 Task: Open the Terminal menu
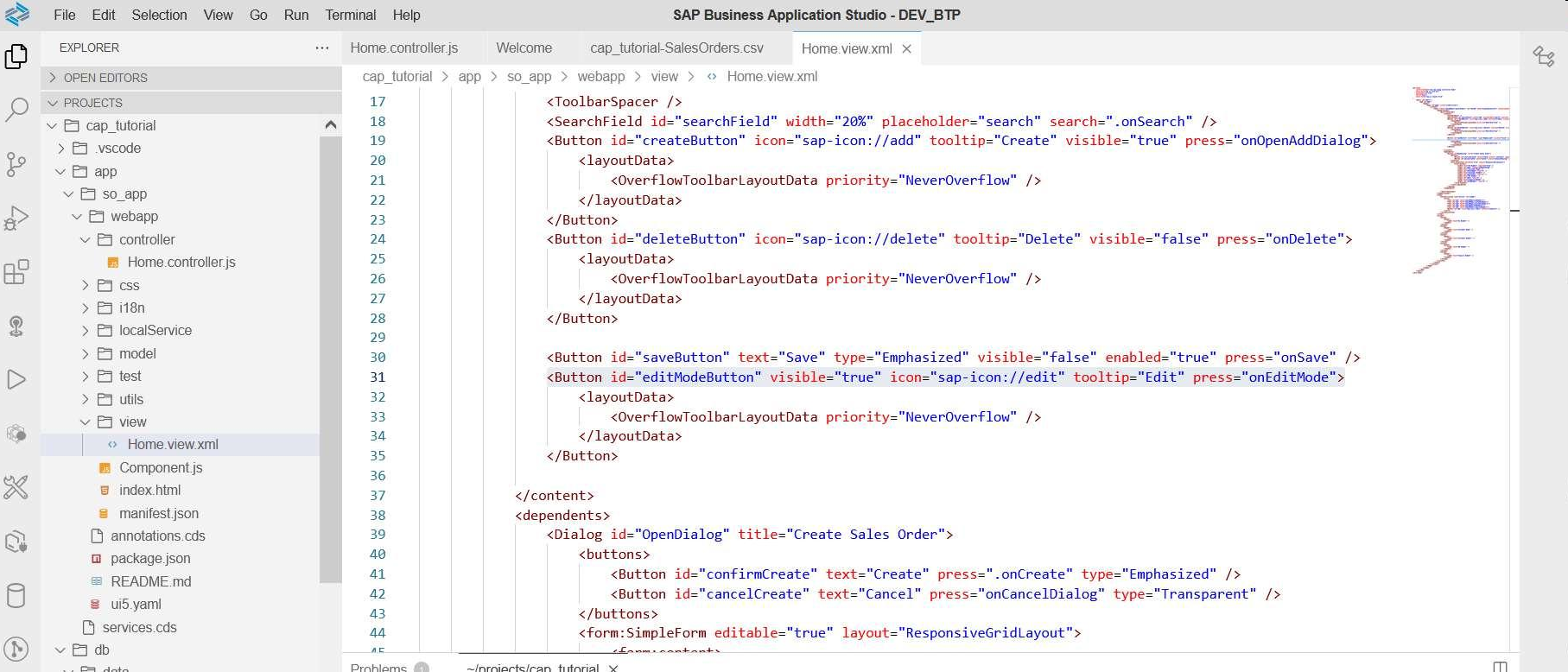(350, 15)
